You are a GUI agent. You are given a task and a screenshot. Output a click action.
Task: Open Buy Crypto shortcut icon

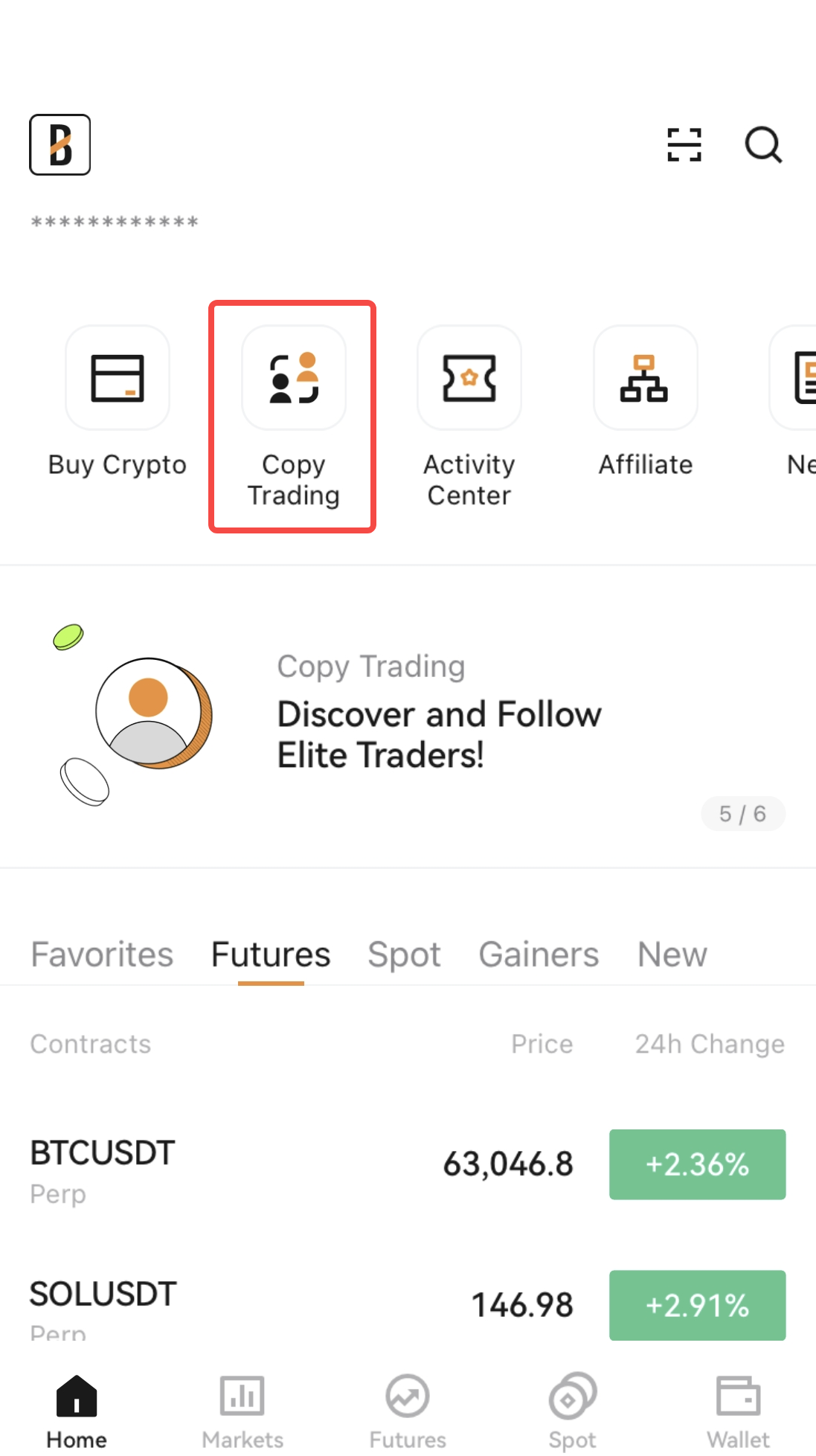tap(118, 378)
